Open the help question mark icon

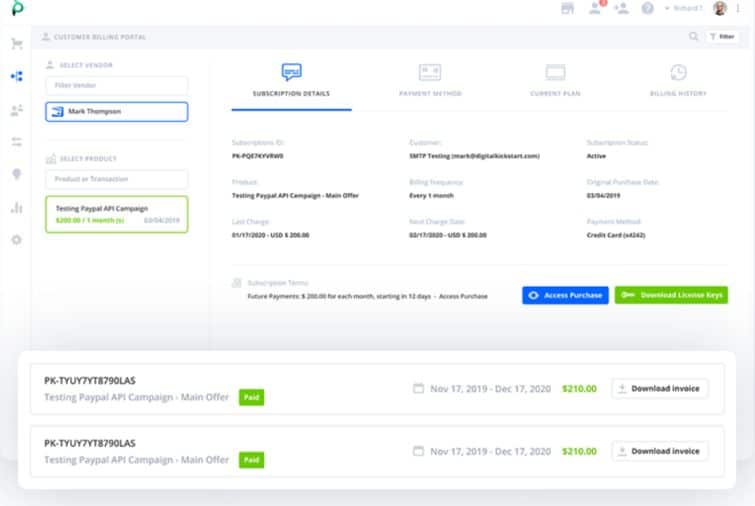tap(648, 8)
